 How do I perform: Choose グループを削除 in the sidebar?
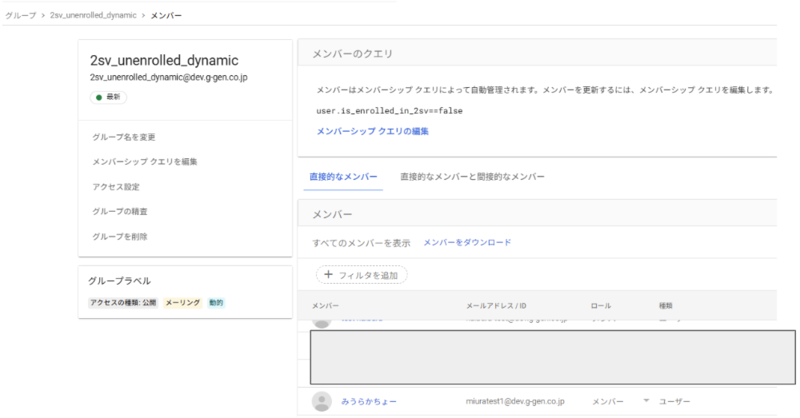pyautogui.click(x=119, y=236)
